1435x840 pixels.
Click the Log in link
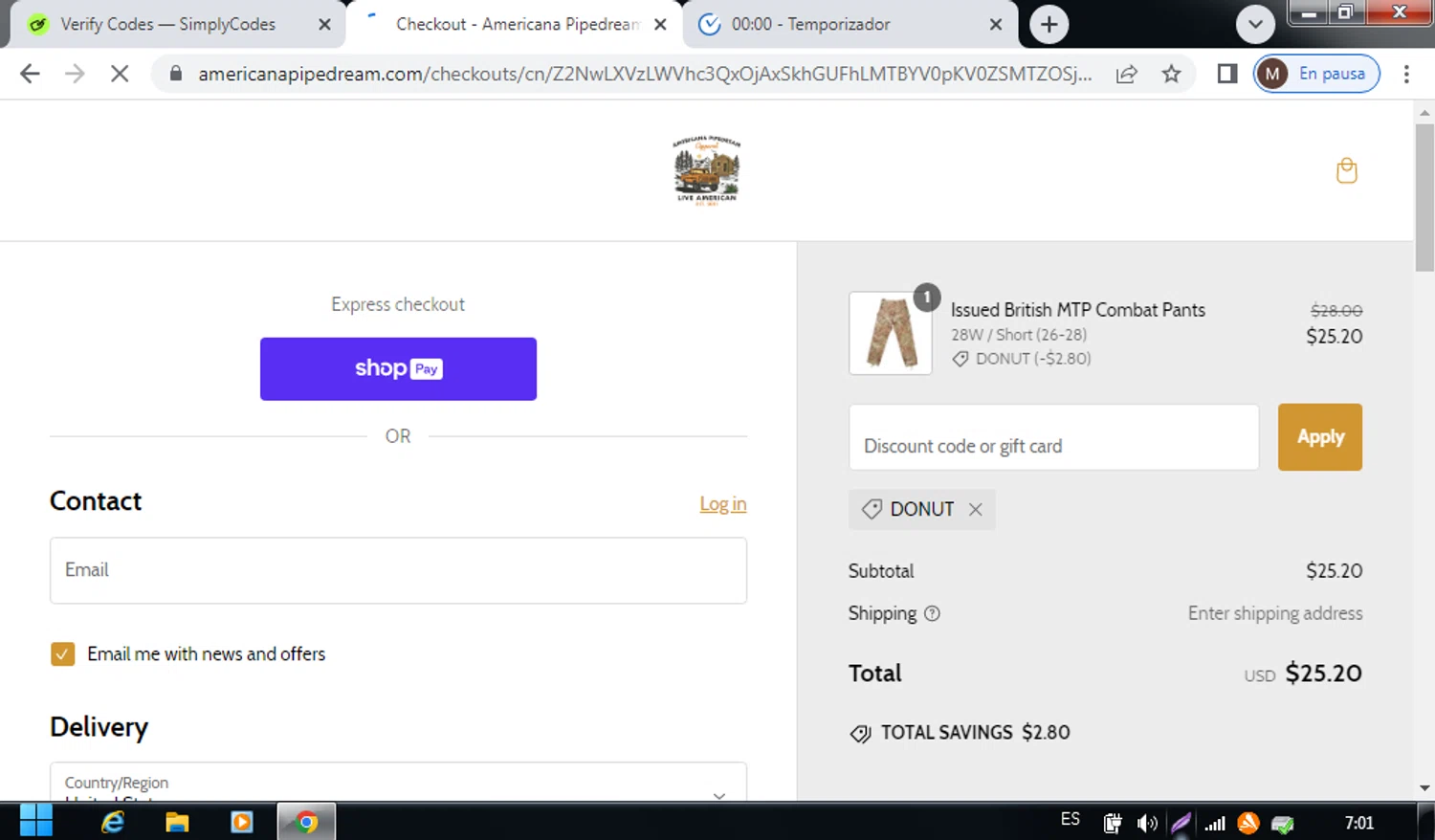pyautogui.click(x=722, y=504)
